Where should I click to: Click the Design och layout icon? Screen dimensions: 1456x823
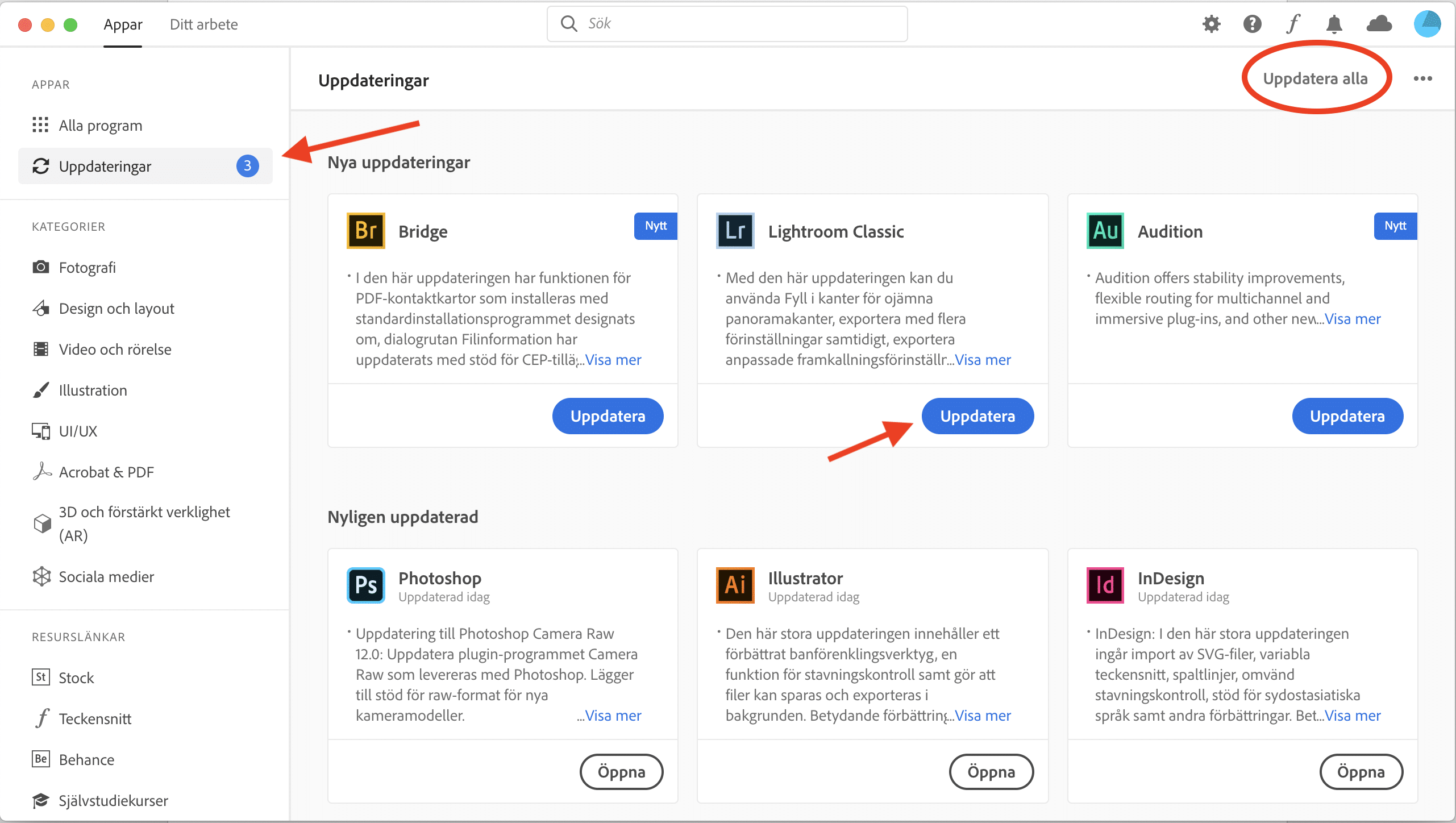(x=40, y=308)
